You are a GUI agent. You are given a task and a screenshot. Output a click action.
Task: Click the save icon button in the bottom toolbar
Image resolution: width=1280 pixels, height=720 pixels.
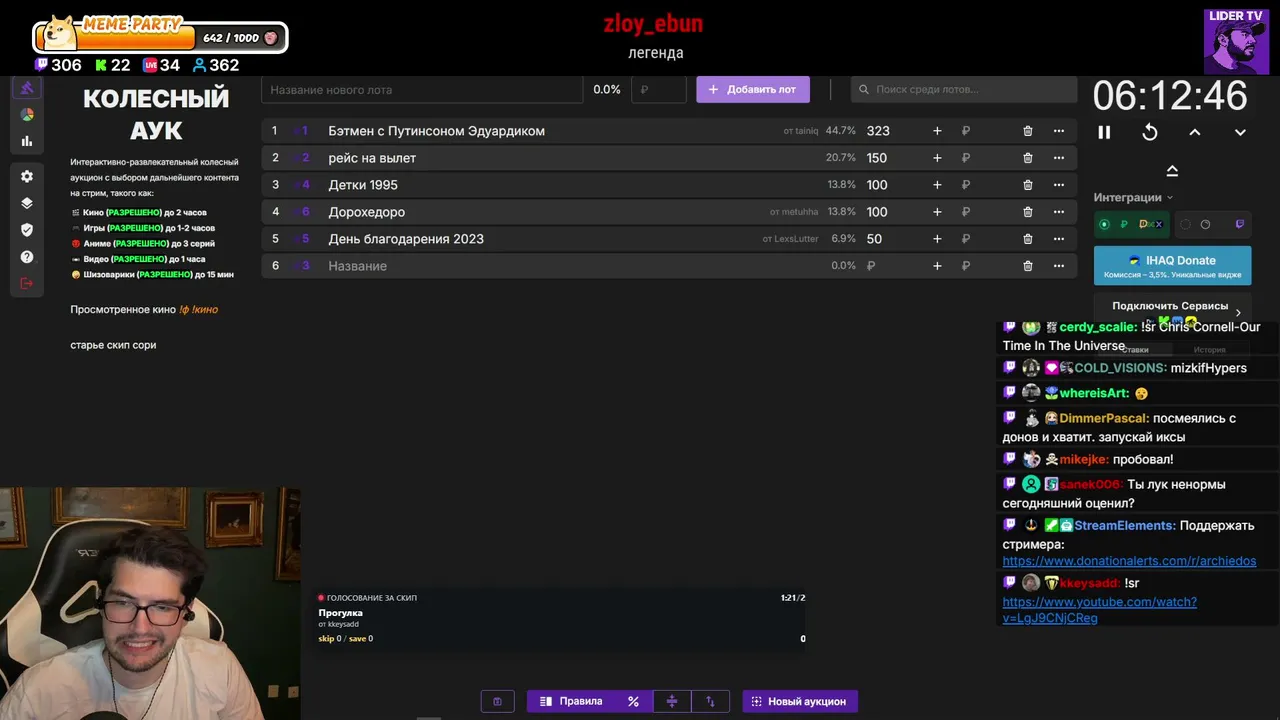(497, 701)
